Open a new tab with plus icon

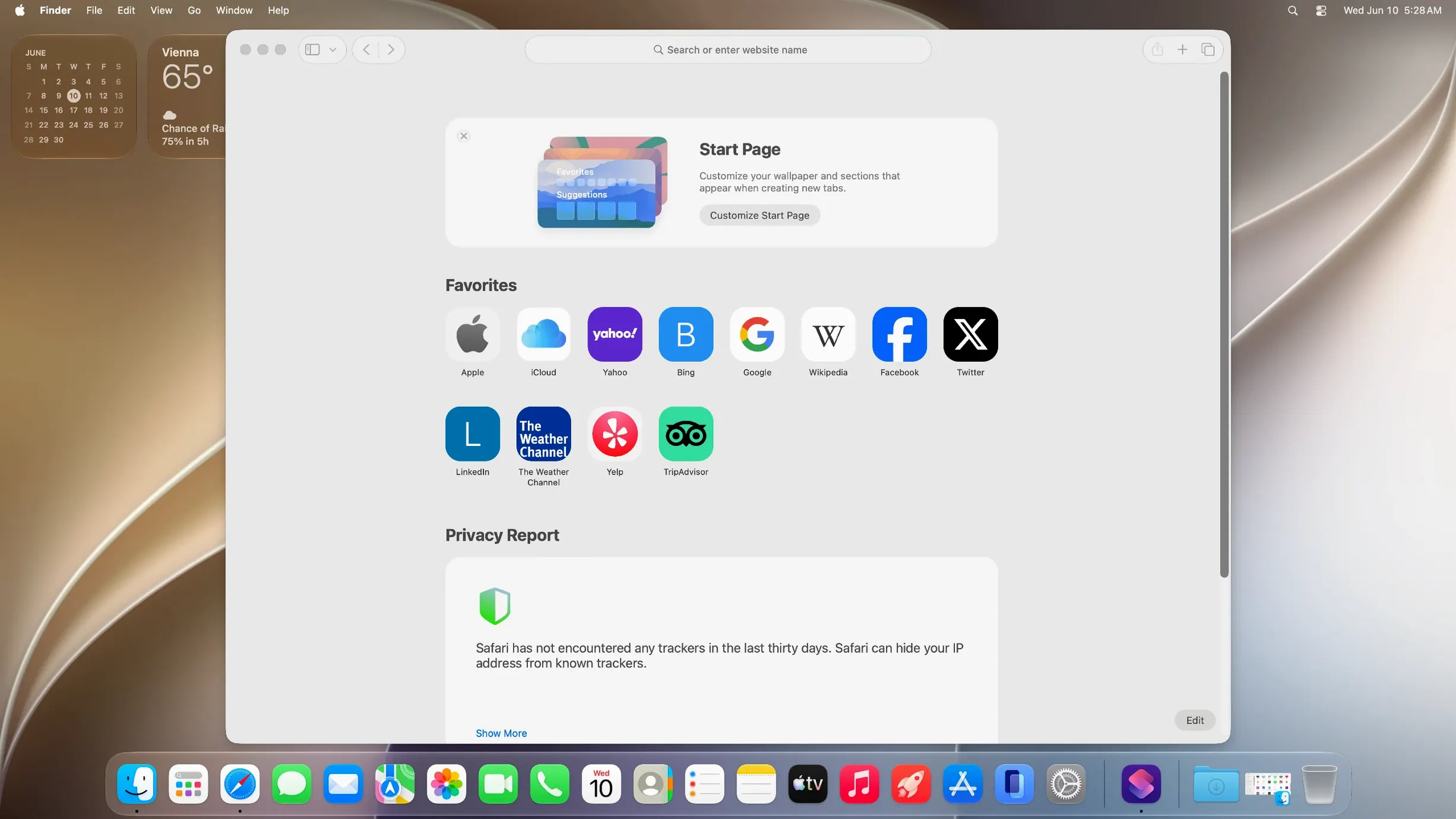[x=1182, y=50]
